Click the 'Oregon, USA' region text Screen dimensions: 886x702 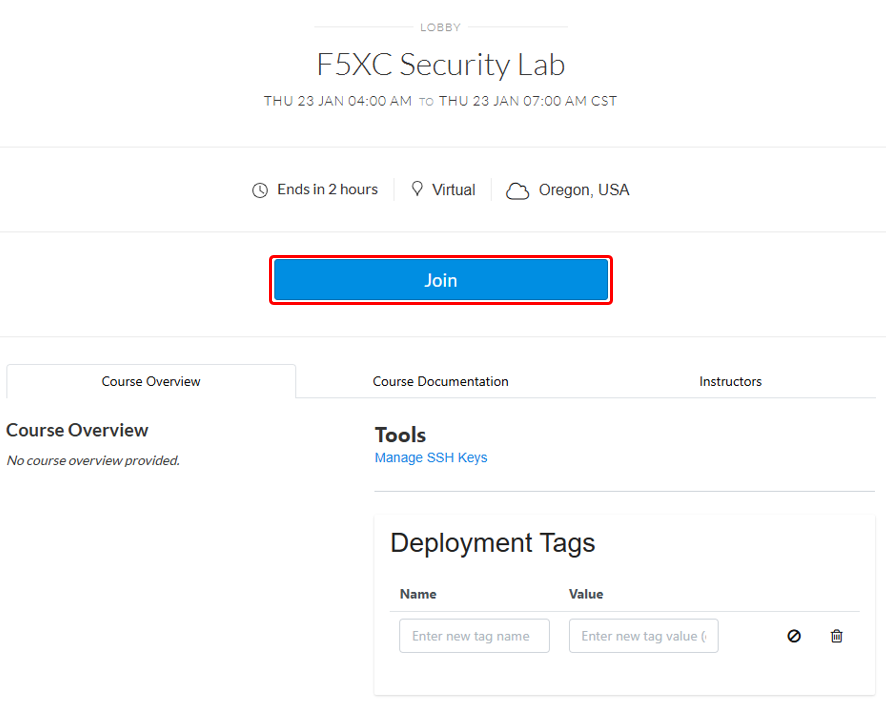(584, 190)
